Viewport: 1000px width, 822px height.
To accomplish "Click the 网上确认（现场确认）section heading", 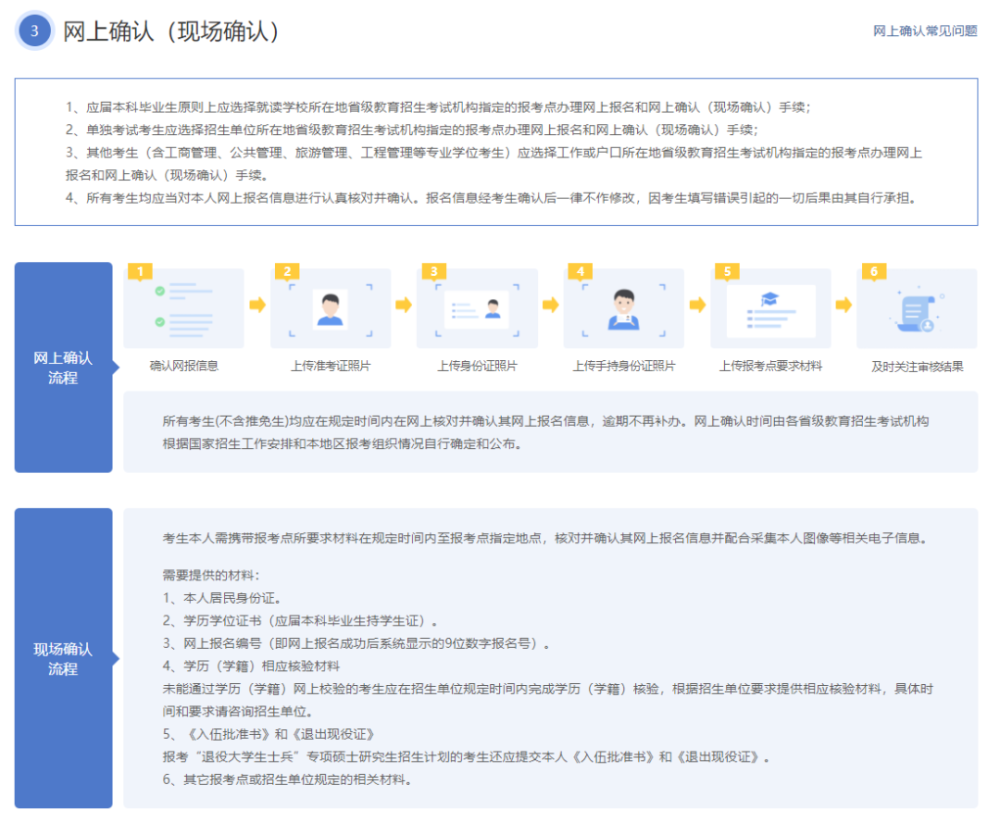I will coord(171,31).
